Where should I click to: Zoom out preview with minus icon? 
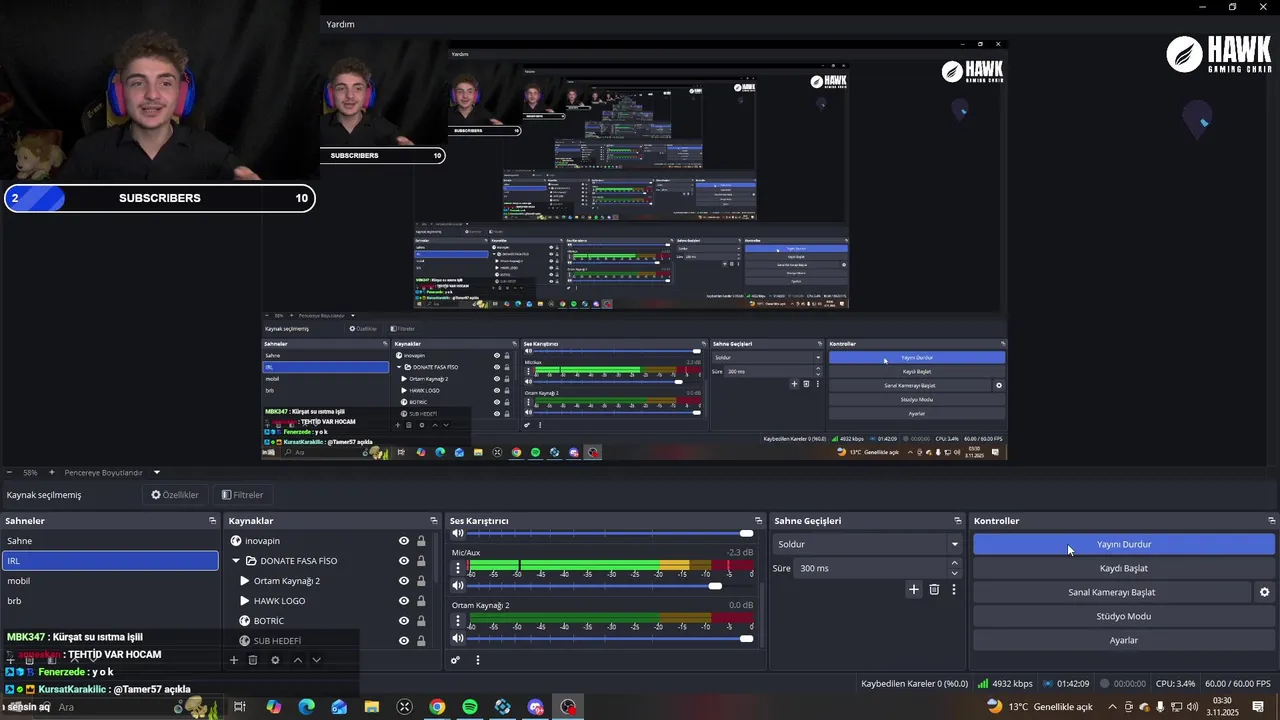pyautogui.click(x=9, y=472)
